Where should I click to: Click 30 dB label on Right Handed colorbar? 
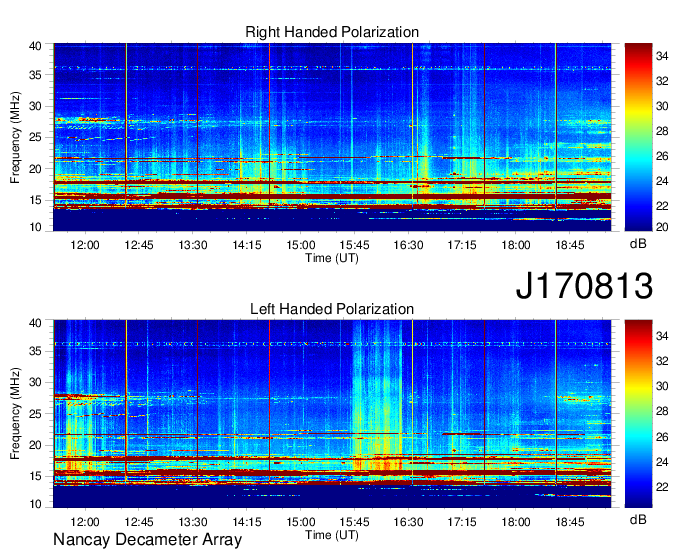(662, 106)
